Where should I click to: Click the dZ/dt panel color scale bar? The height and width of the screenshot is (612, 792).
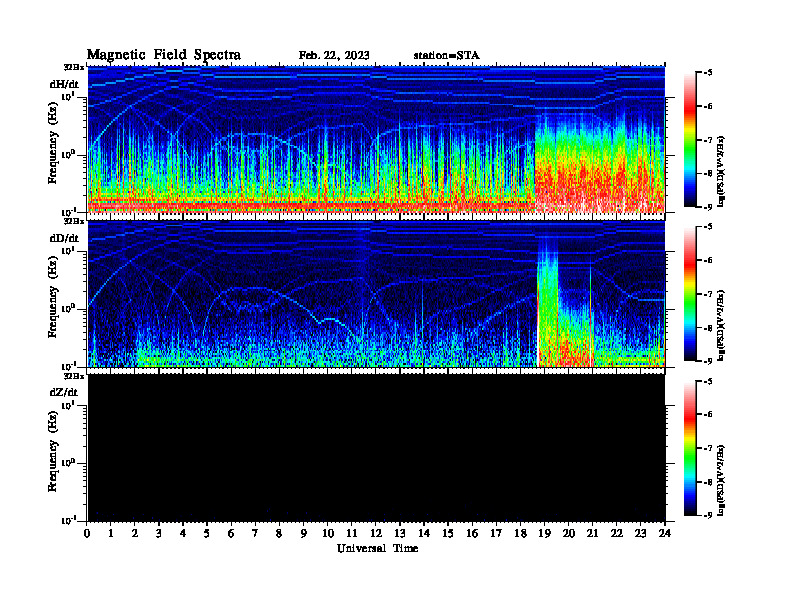690,448
